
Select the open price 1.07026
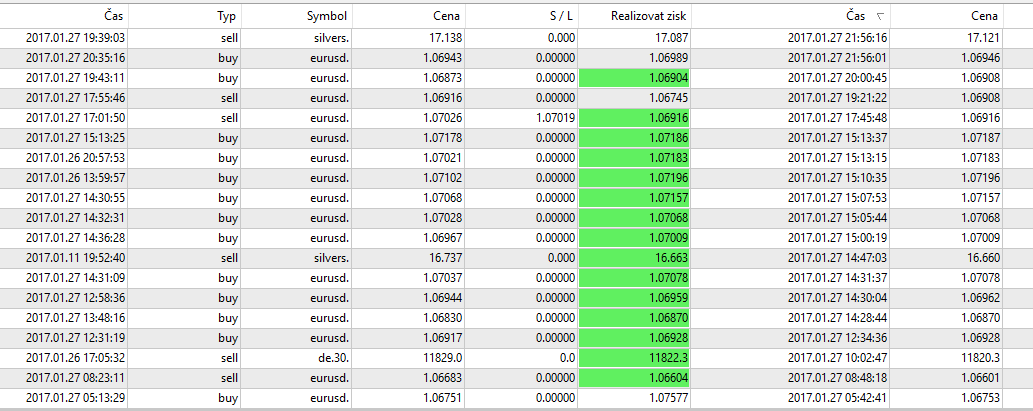coord(442,119)
